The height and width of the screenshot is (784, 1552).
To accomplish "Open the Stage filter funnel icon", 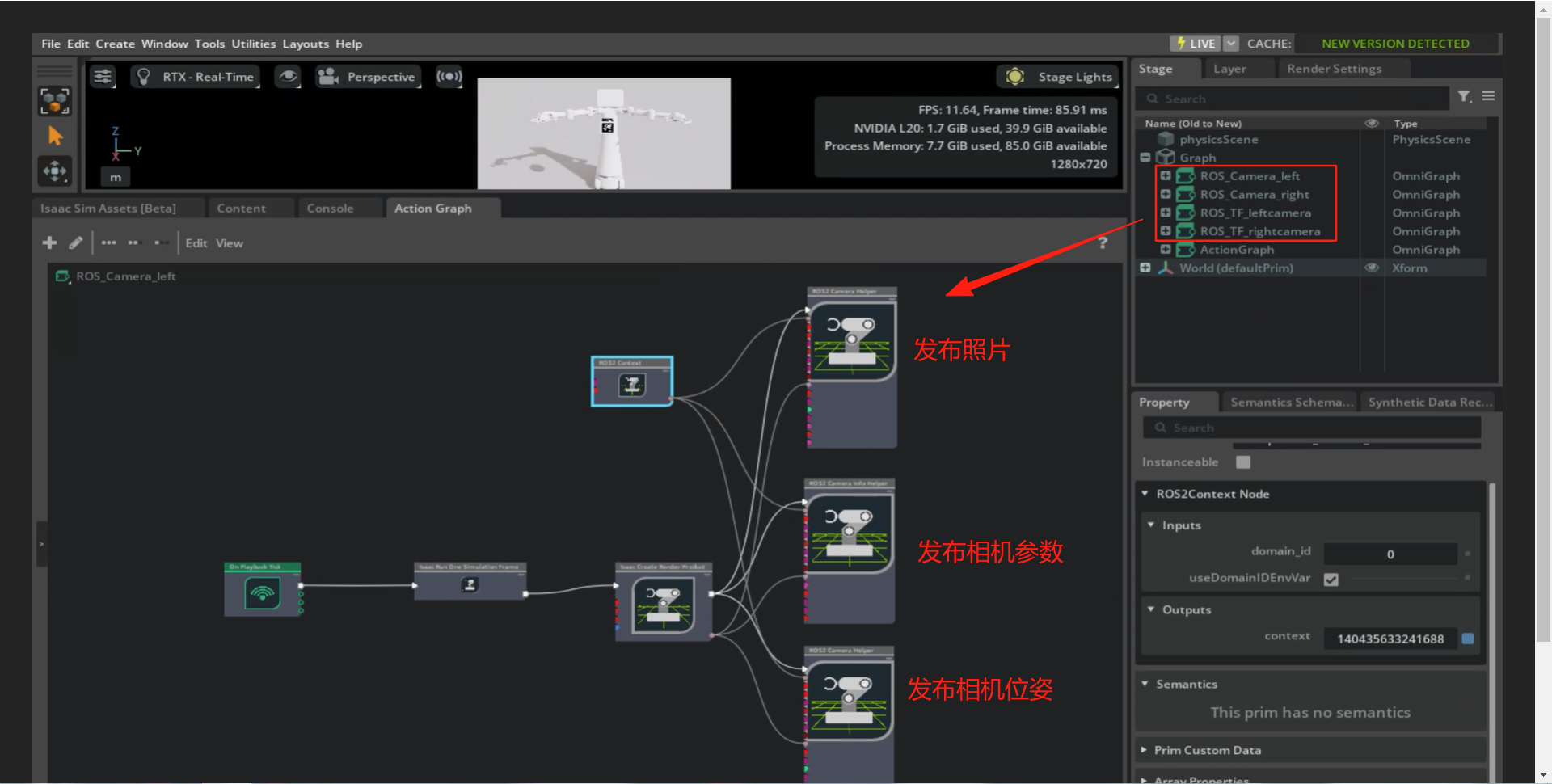I will (x=1465, y=97).
